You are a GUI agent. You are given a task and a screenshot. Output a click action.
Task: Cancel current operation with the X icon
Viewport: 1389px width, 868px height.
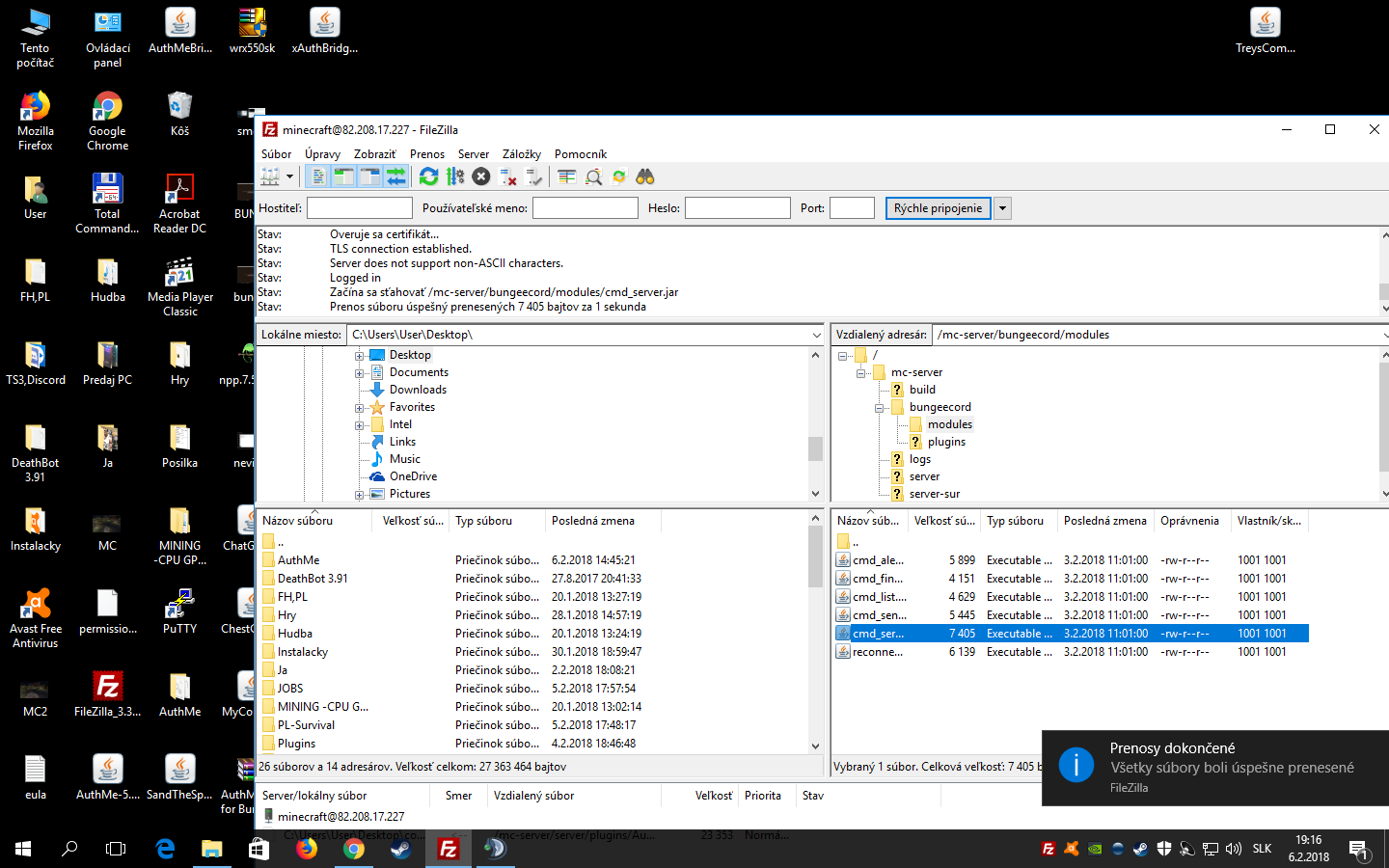click(x=480, y=176)
